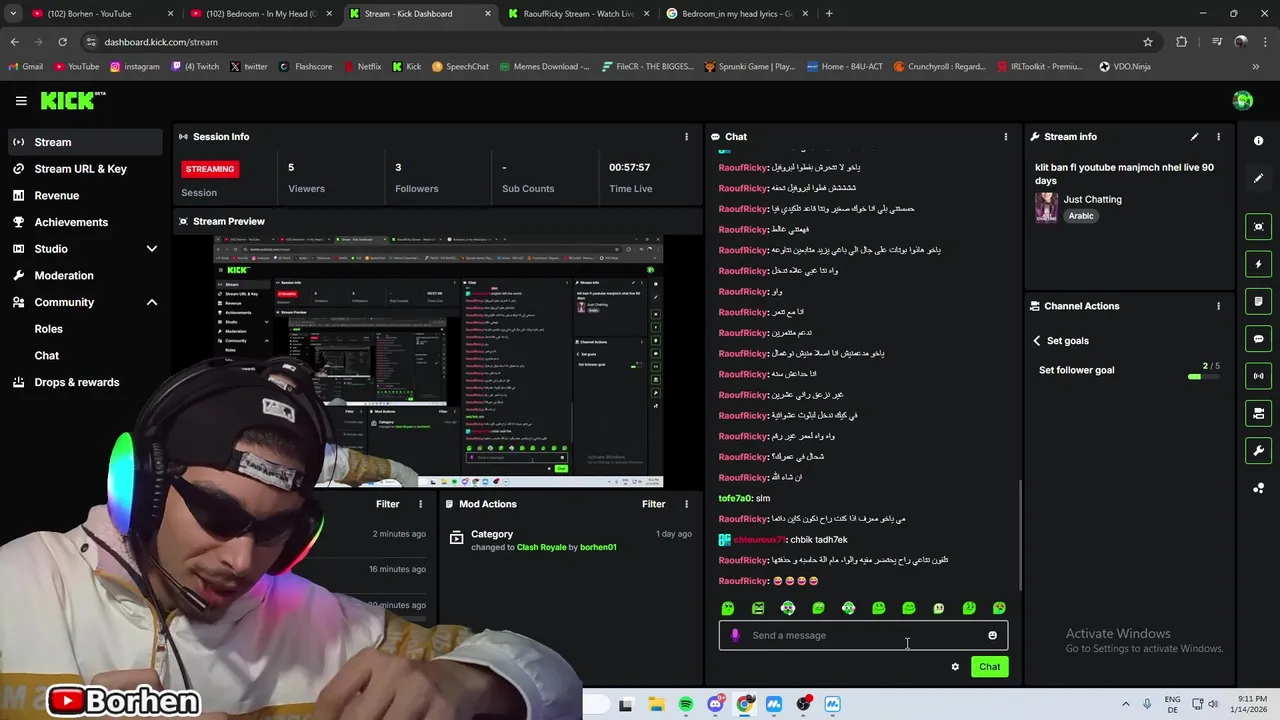Open Session Info panel options menu
This screenshot has width=1280, height=720.
[x=686, y=137]
